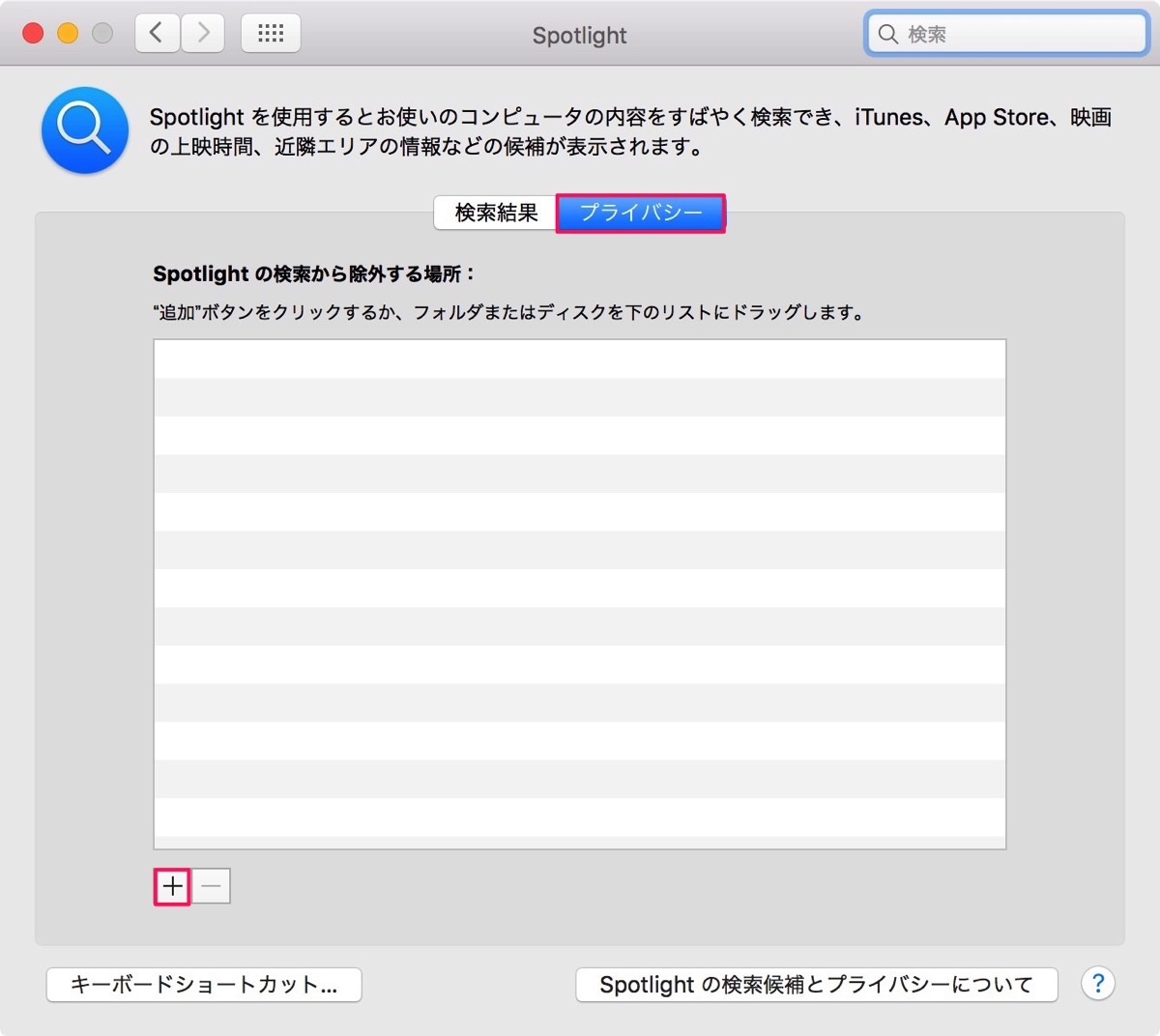Open キーボードショートカット… settings
This screenshot has height=1036, width=1160.
coord(204,985)
